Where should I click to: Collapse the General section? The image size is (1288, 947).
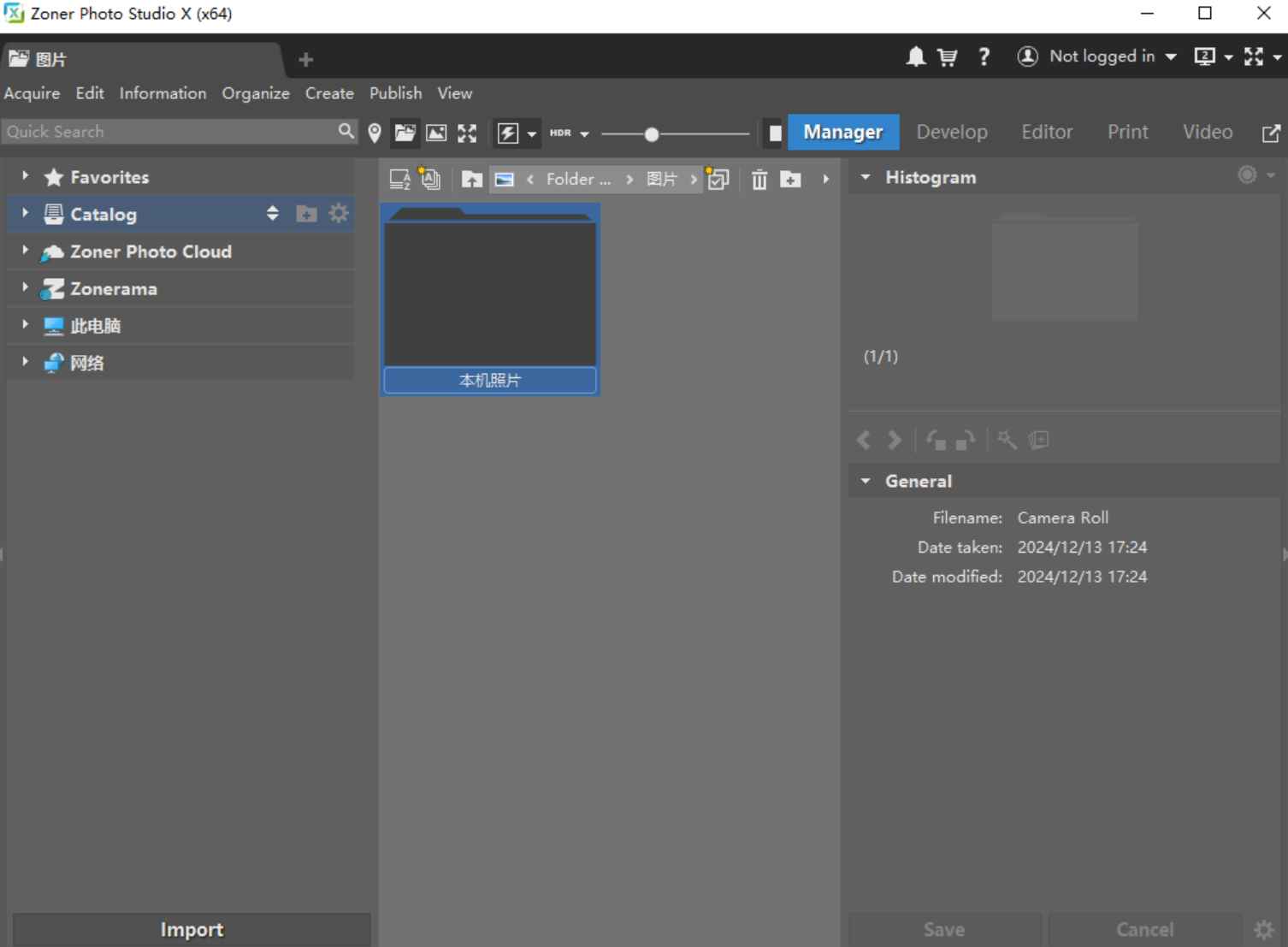point(865,481)
